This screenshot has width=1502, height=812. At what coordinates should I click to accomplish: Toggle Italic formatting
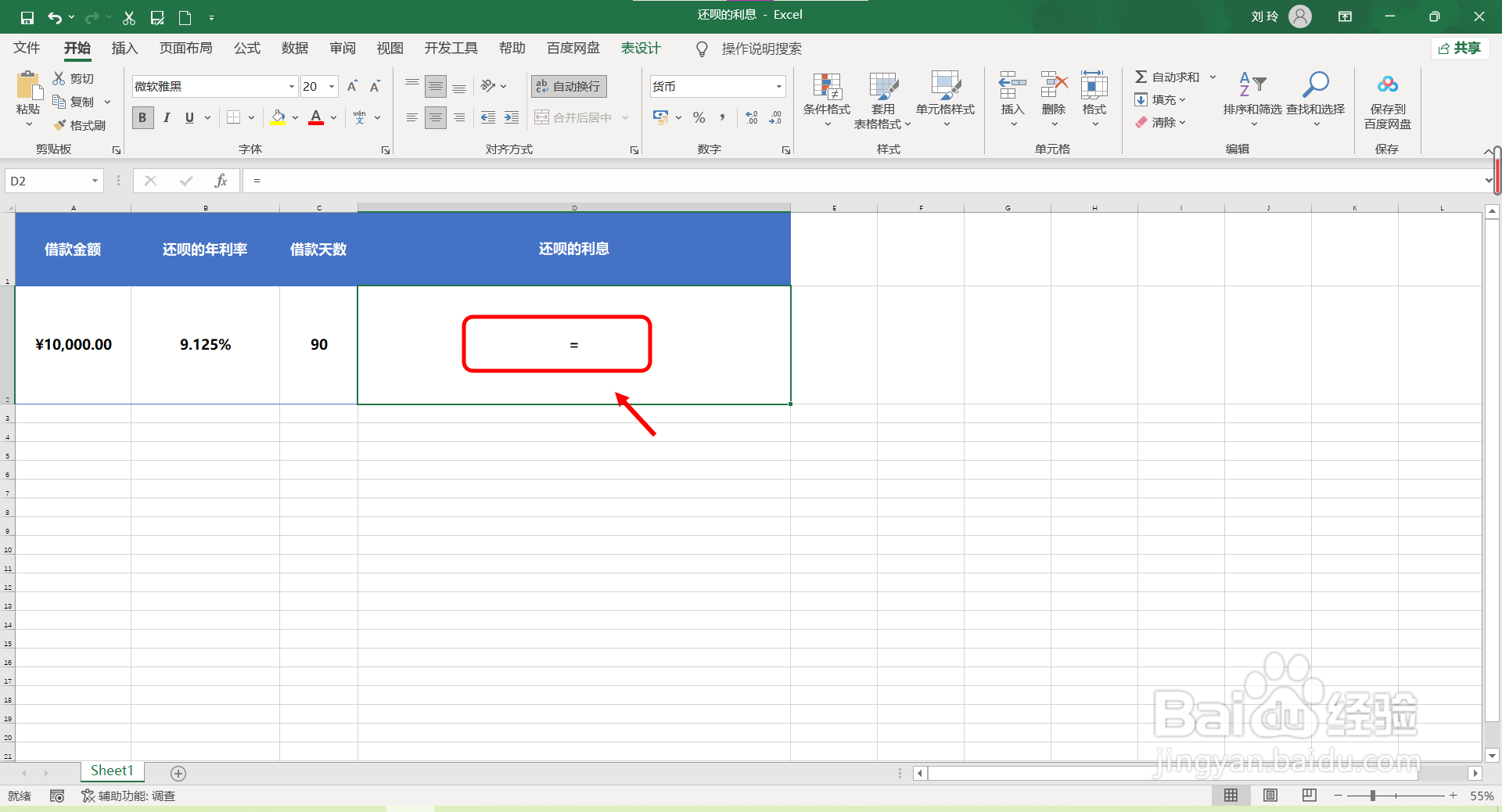[x=166, y=117]
